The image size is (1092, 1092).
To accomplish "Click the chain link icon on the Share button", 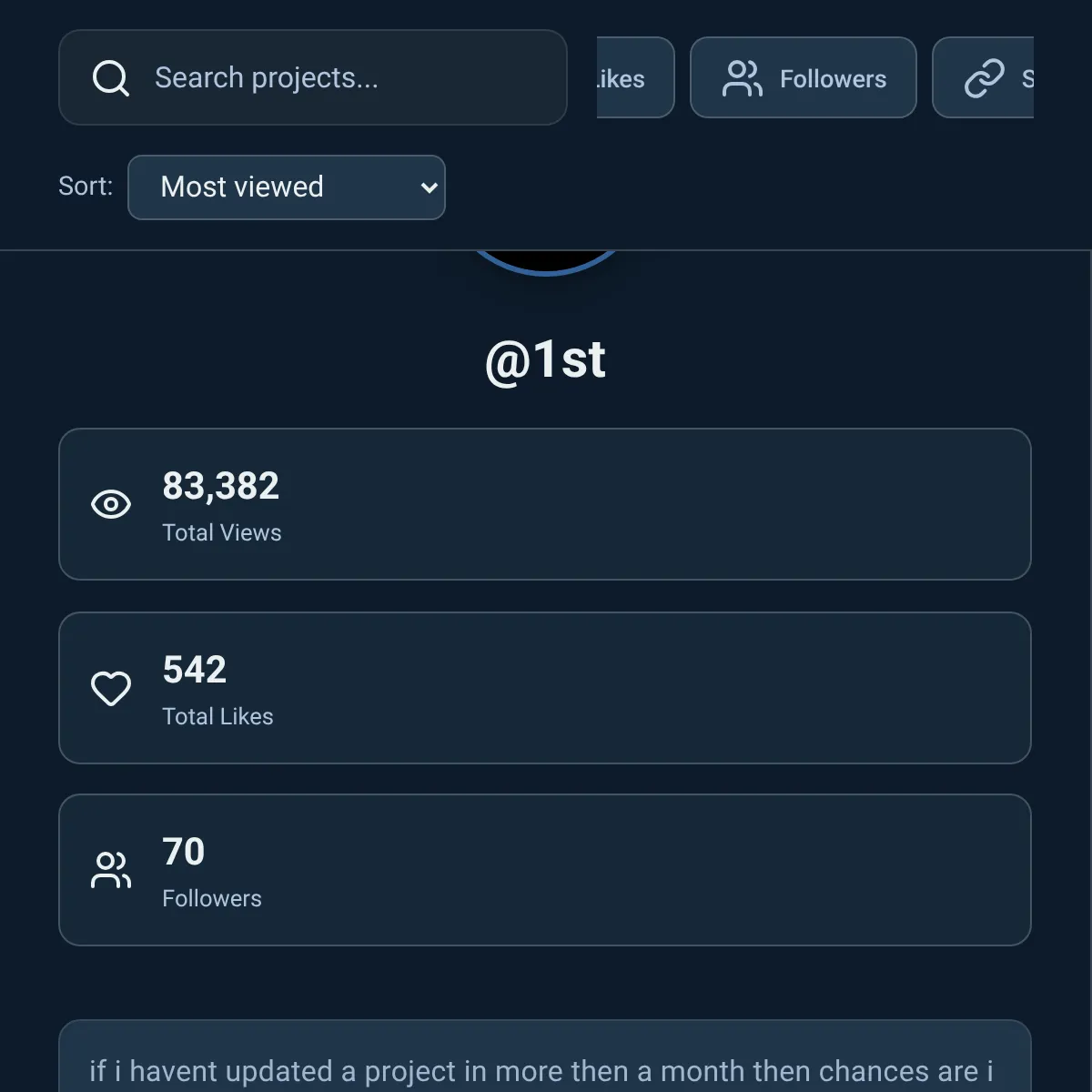I will (984, 78).
